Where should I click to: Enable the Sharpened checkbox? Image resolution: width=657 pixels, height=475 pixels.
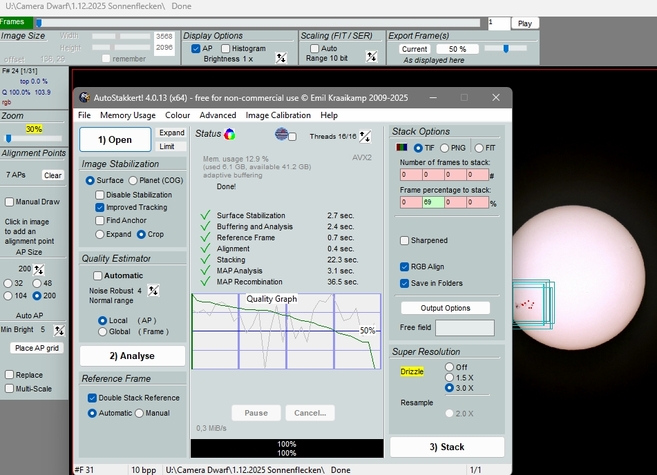click(405, 240)
